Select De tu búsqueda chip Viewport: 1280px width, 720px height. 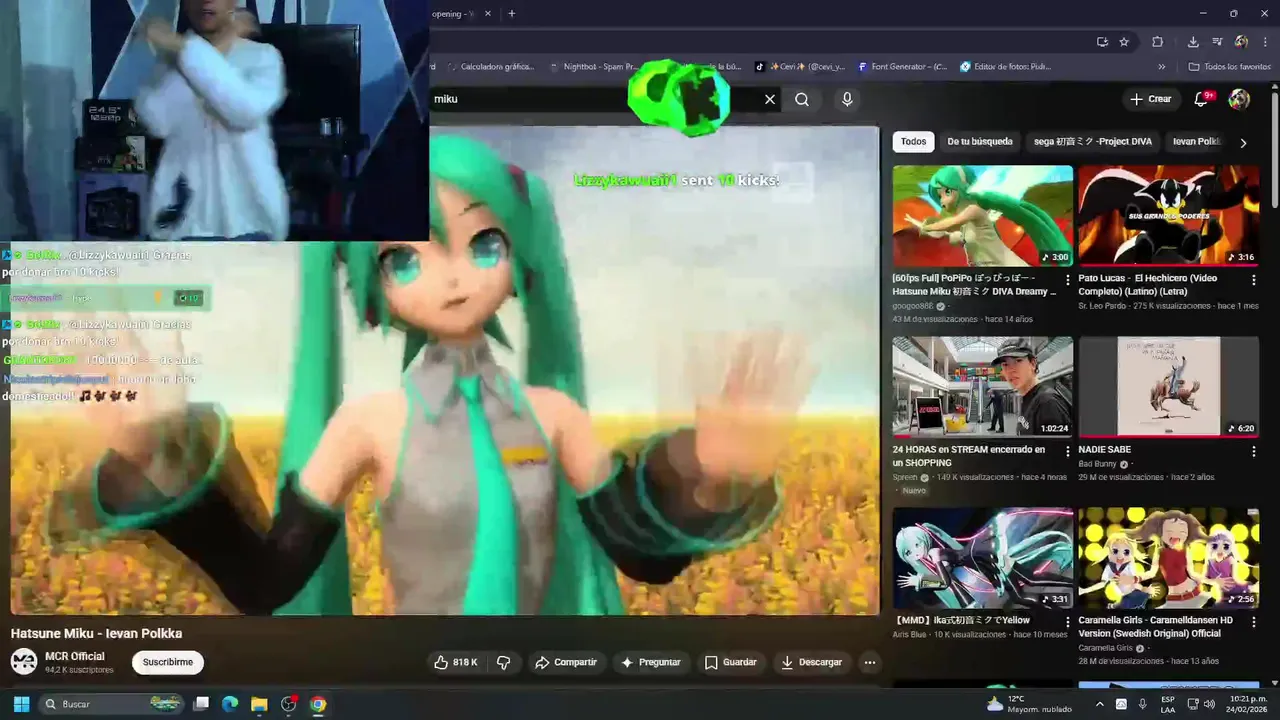980,141
